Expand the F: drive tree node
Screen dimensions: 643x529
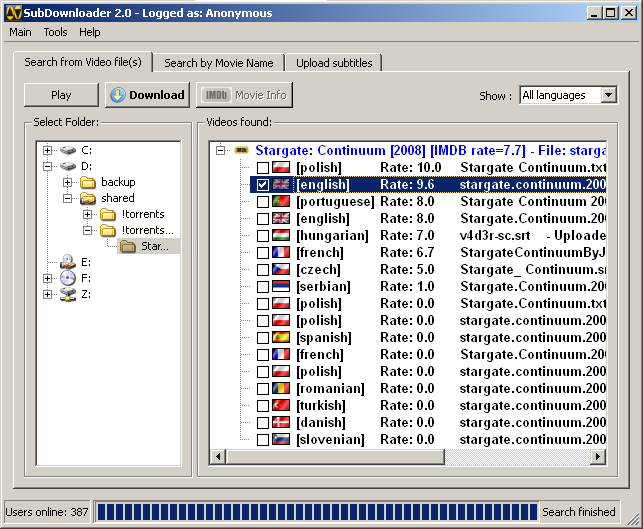[x=48, y=278]
